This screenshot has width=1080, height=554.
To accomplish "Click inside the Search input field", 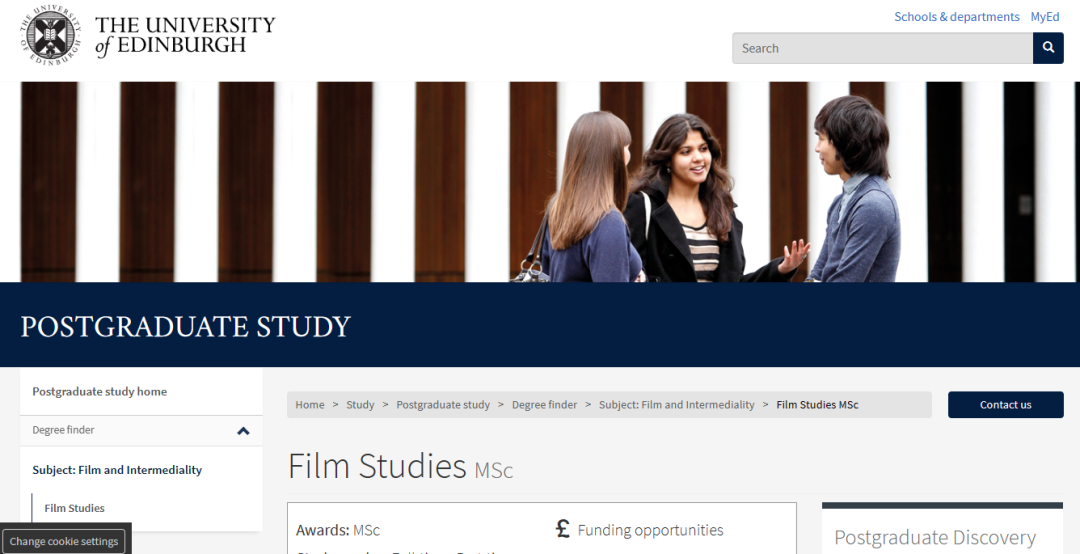I will 882,48.
